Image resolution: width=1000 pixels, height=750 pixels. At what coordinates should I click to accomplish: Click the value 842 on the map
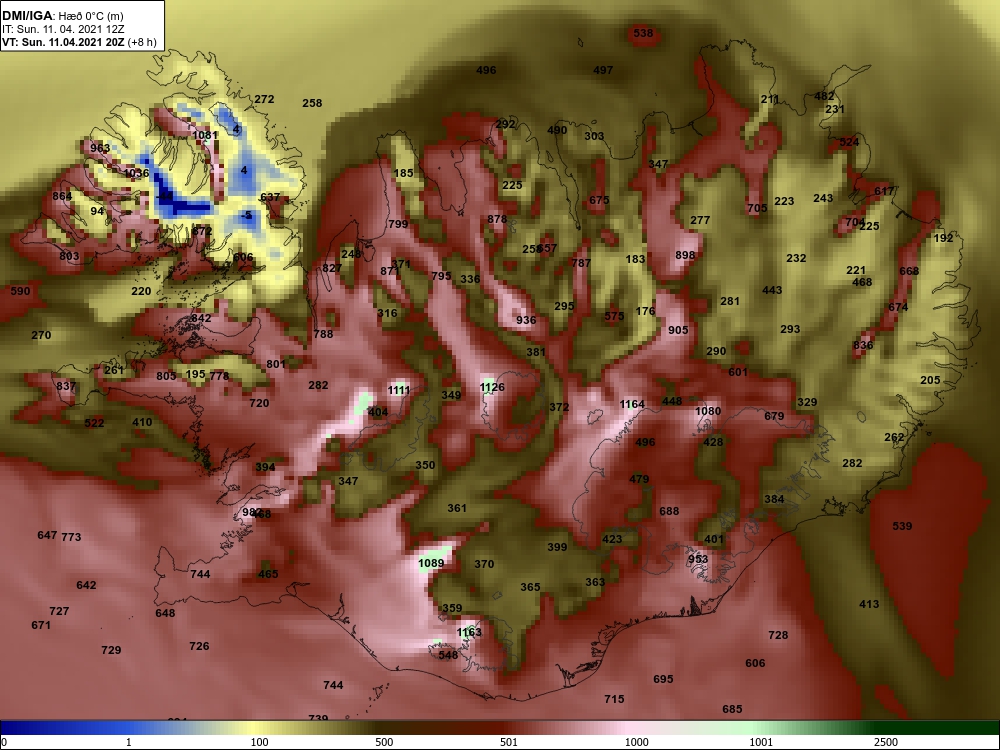201,318
